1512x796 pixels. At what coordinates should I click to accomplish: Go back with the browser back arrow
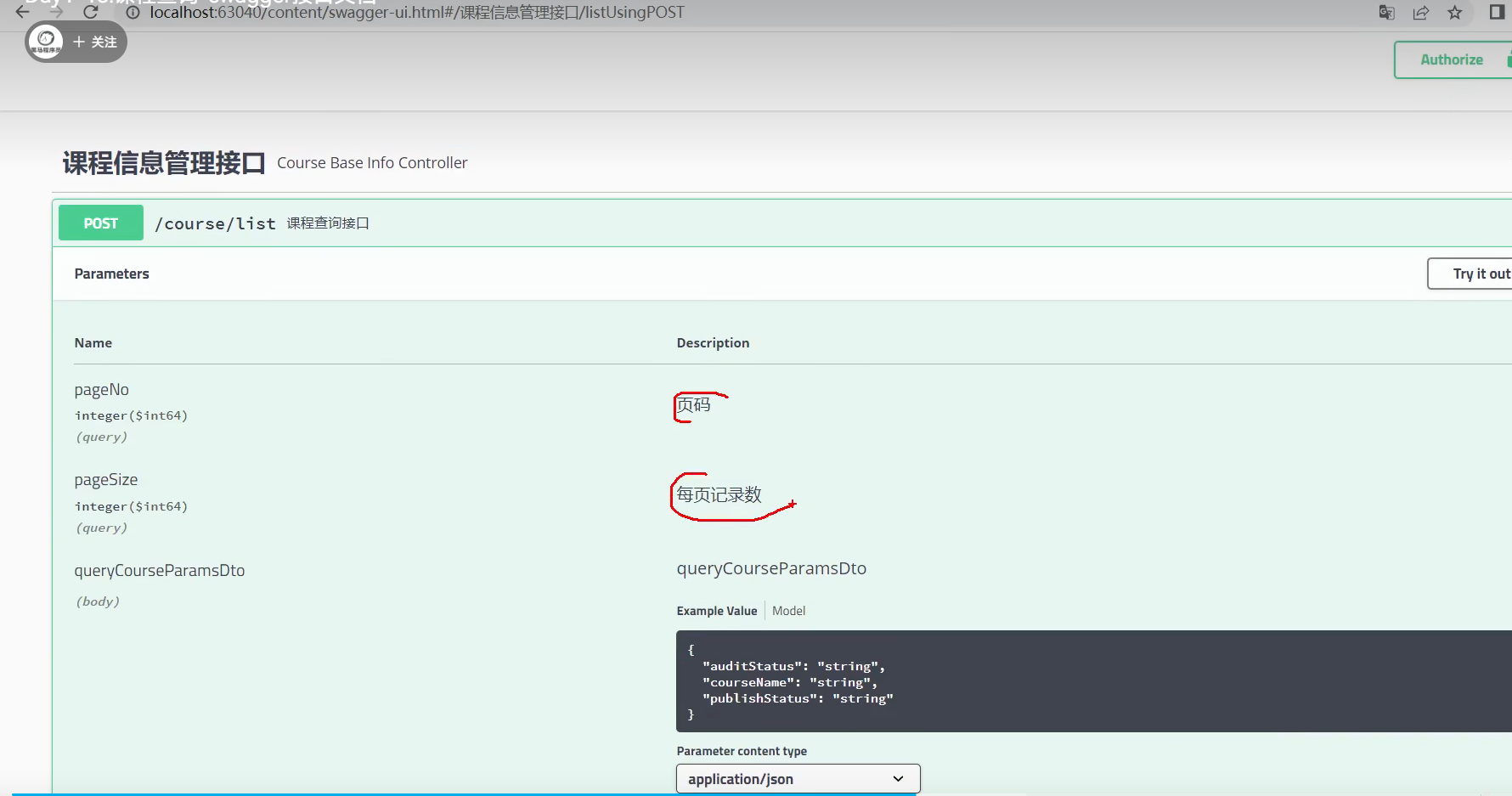[23, 13]
